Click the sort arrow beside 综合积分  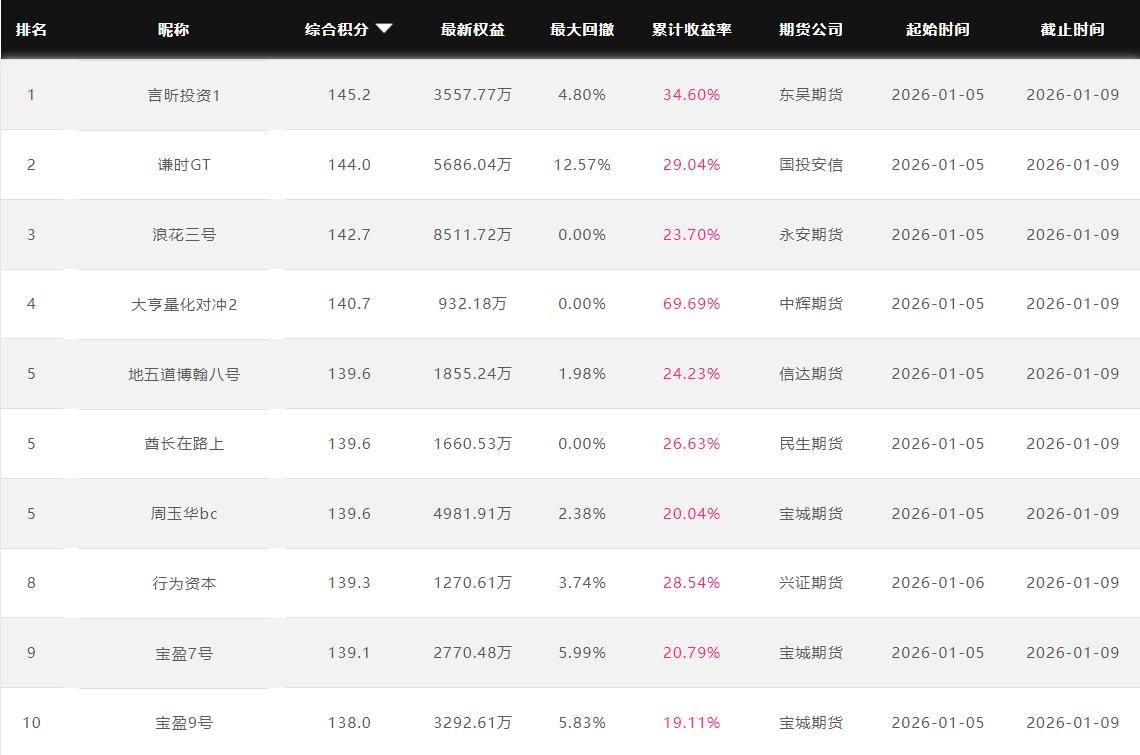(x=384, y=29)
